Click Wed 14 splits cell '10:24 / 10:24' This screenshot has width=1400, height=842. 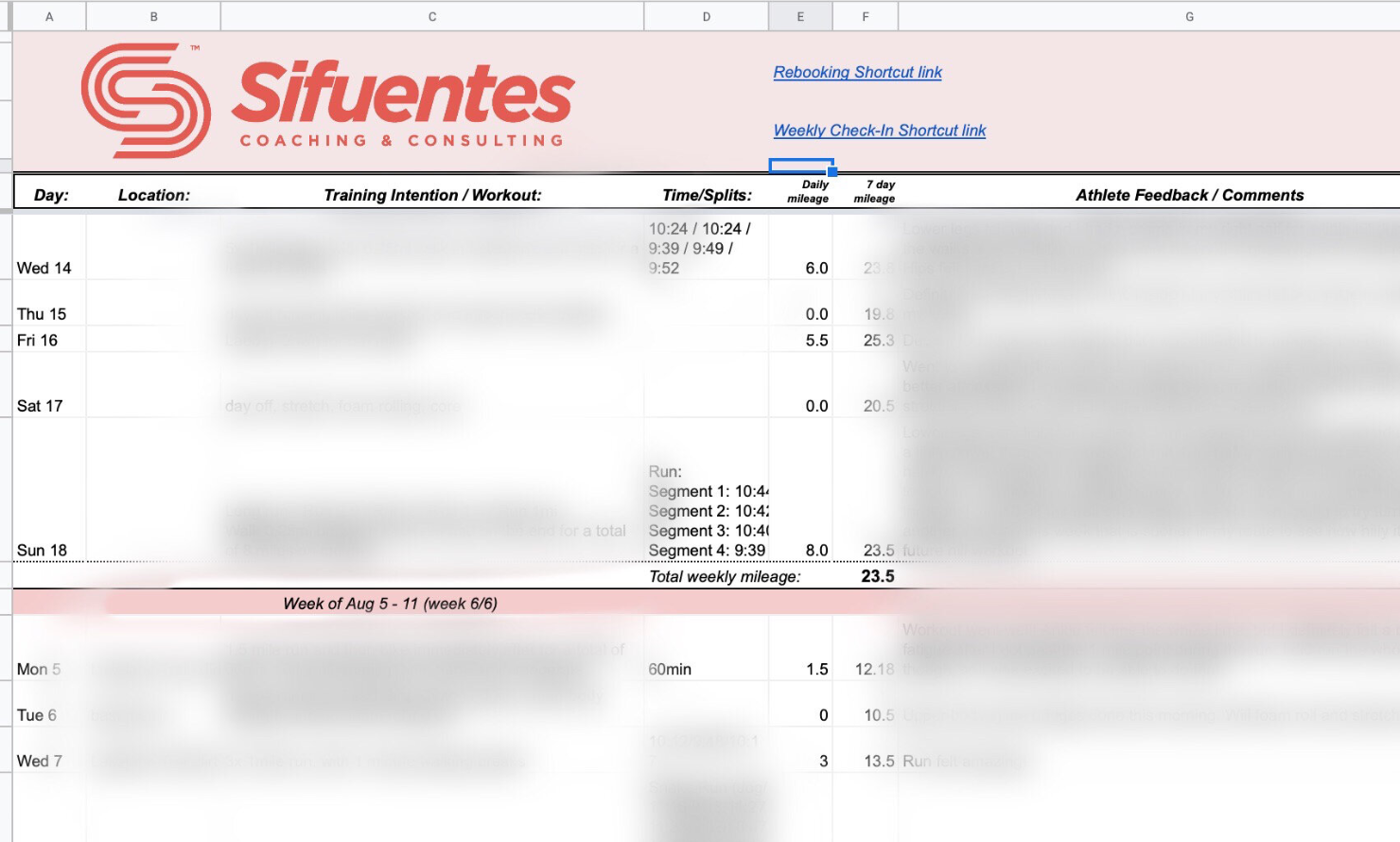click(706, 248)
